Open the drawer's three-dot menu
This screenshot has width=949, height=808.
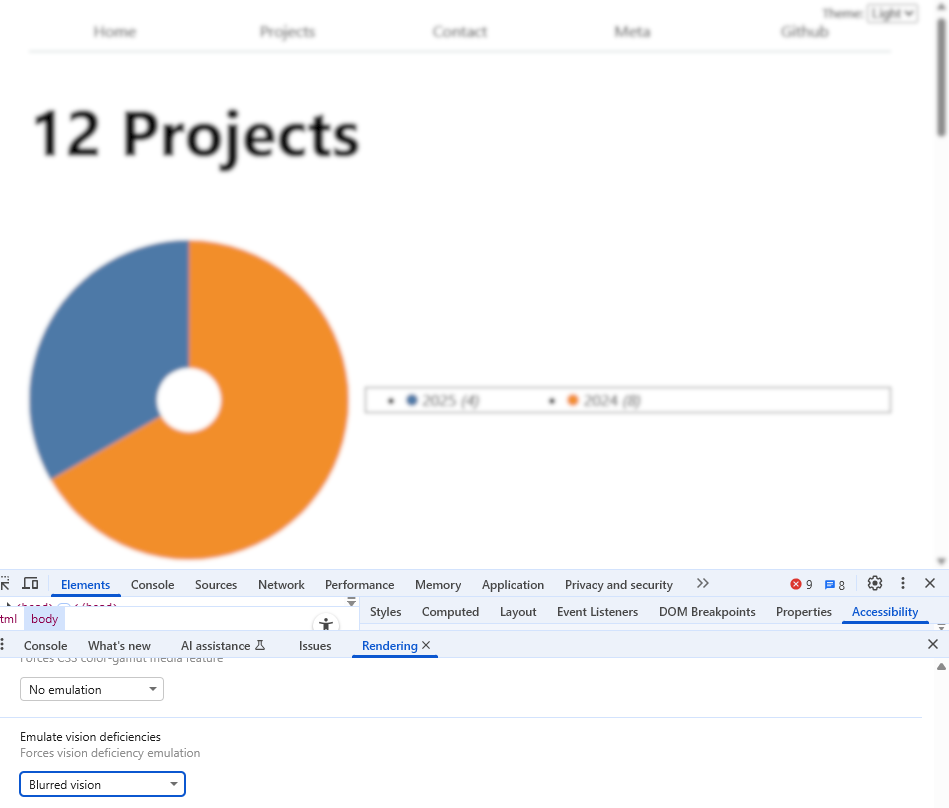(4, 646)
